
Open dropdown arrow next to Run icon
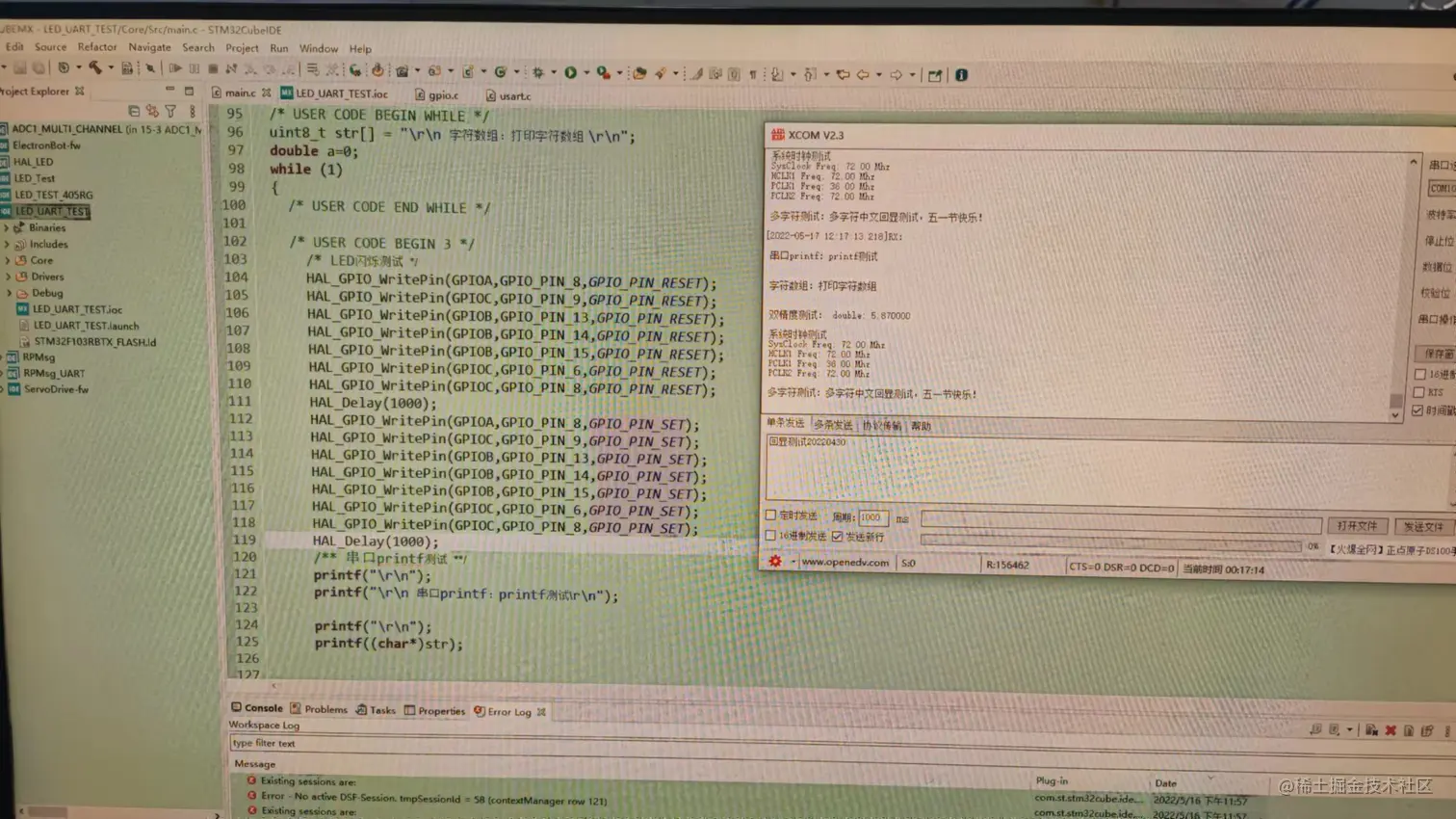coord(585,72)
